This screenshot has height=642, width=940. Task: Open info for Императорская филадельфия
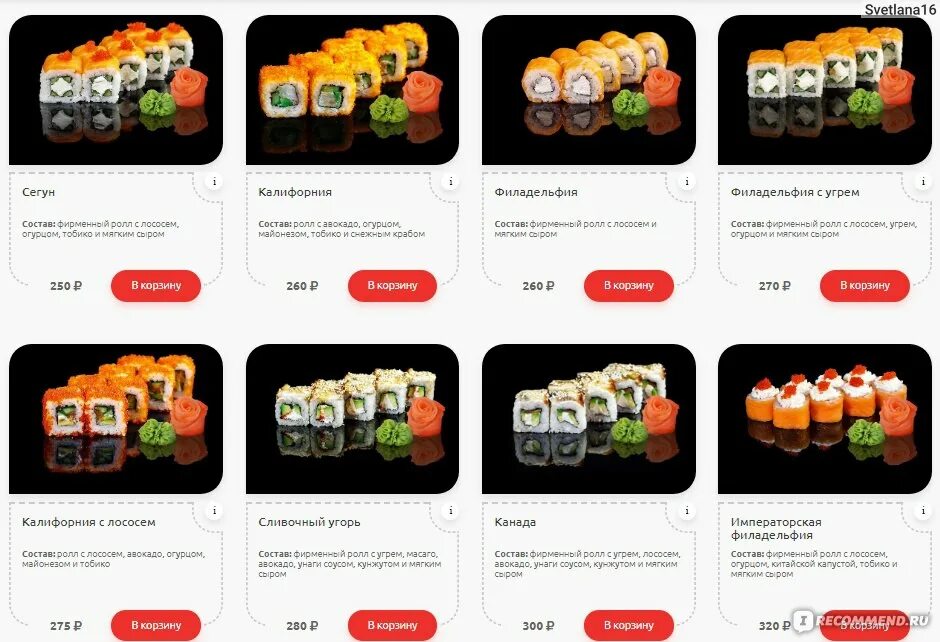(923, 511)
